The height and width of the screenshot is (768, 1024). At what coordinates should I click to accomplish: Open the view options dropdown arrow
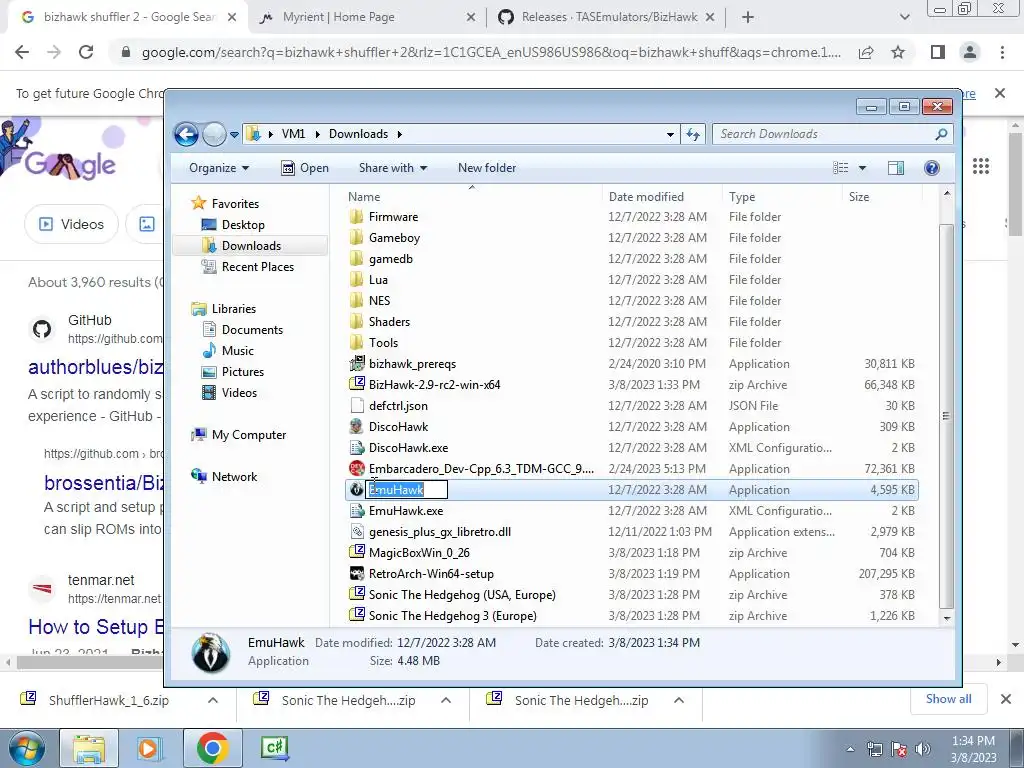pos(862,168)
